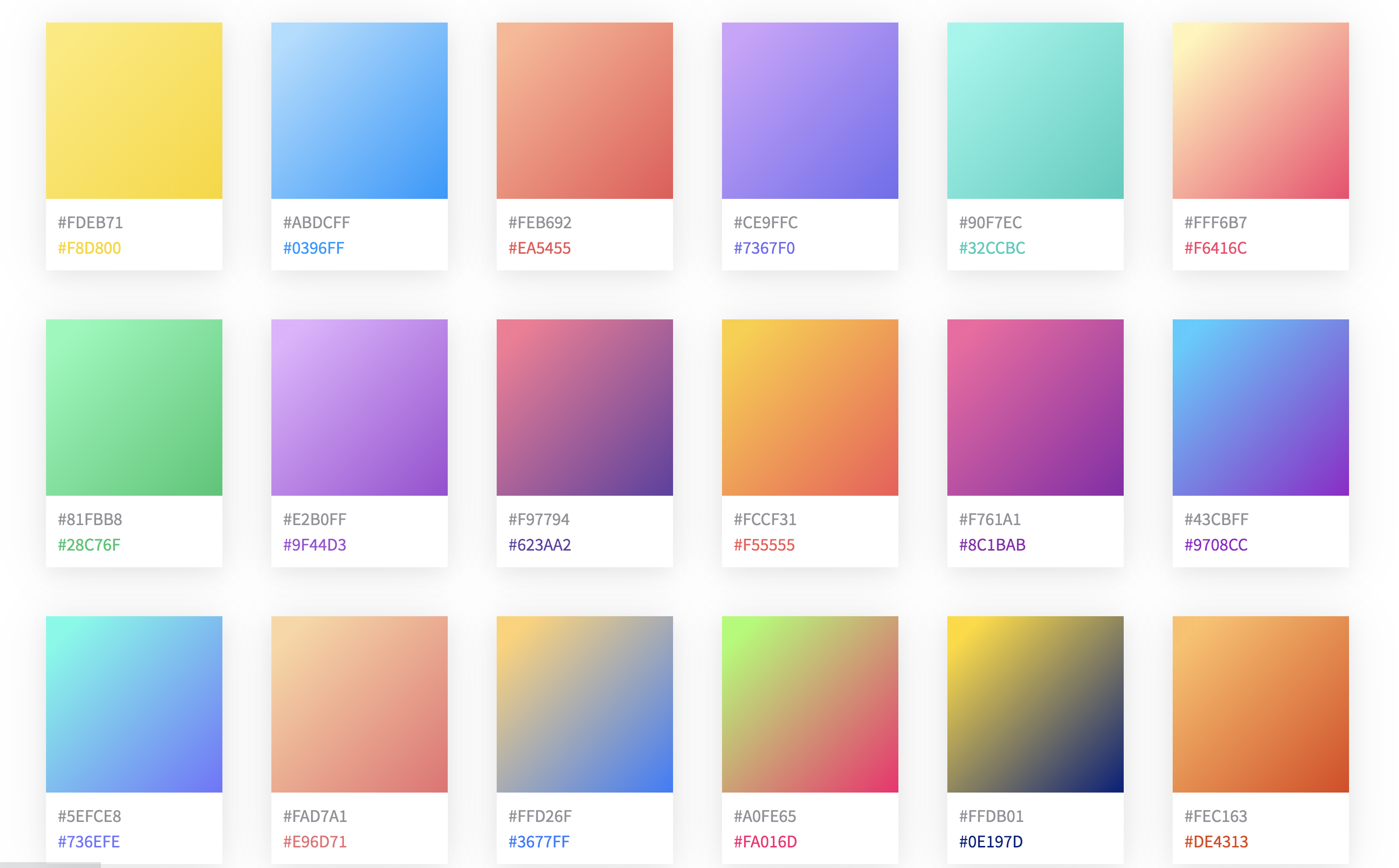Click the horizontal scrollbar at the bottom
This screenshot has width=1399, height=868.
[50, 865]
